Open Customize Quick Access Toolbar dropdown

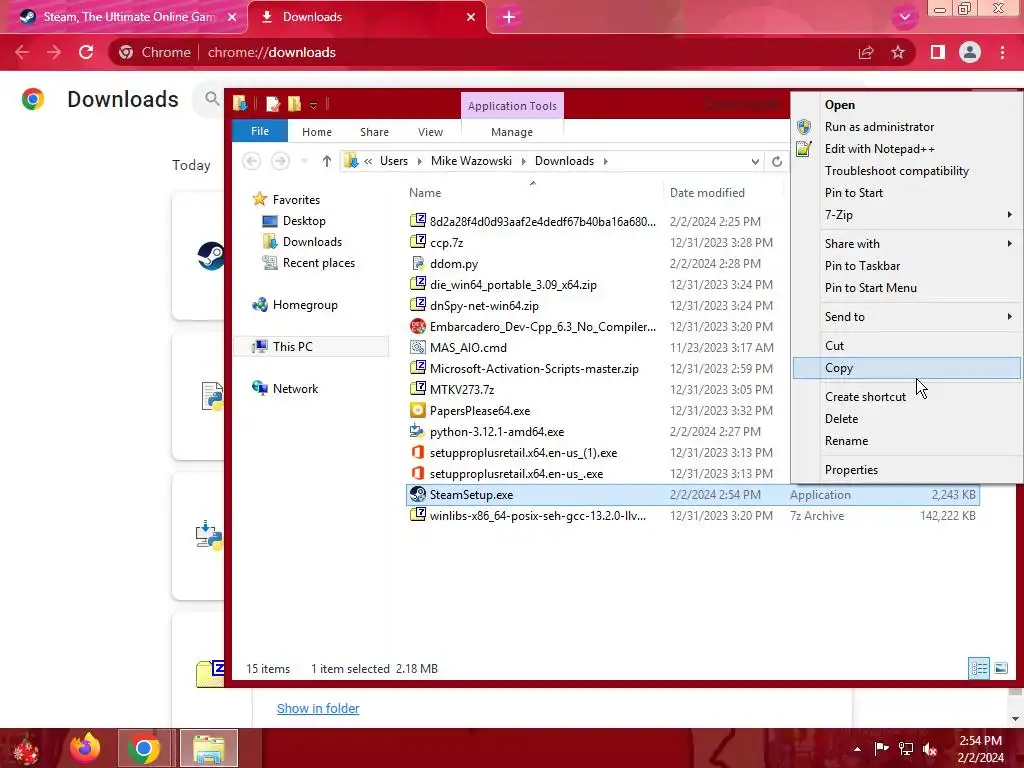click(313, 104)
